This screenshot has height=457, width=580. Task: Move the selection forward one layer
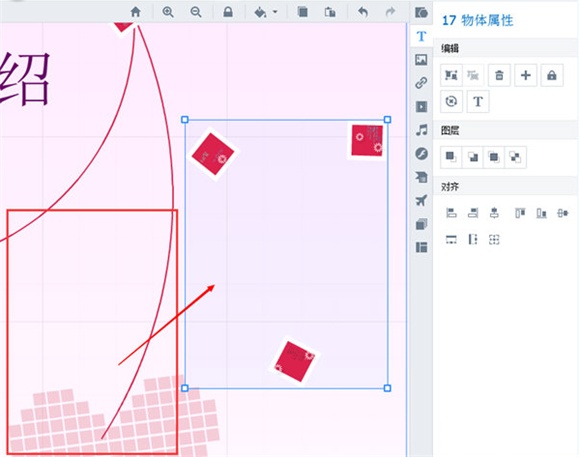tap(494, 157)
